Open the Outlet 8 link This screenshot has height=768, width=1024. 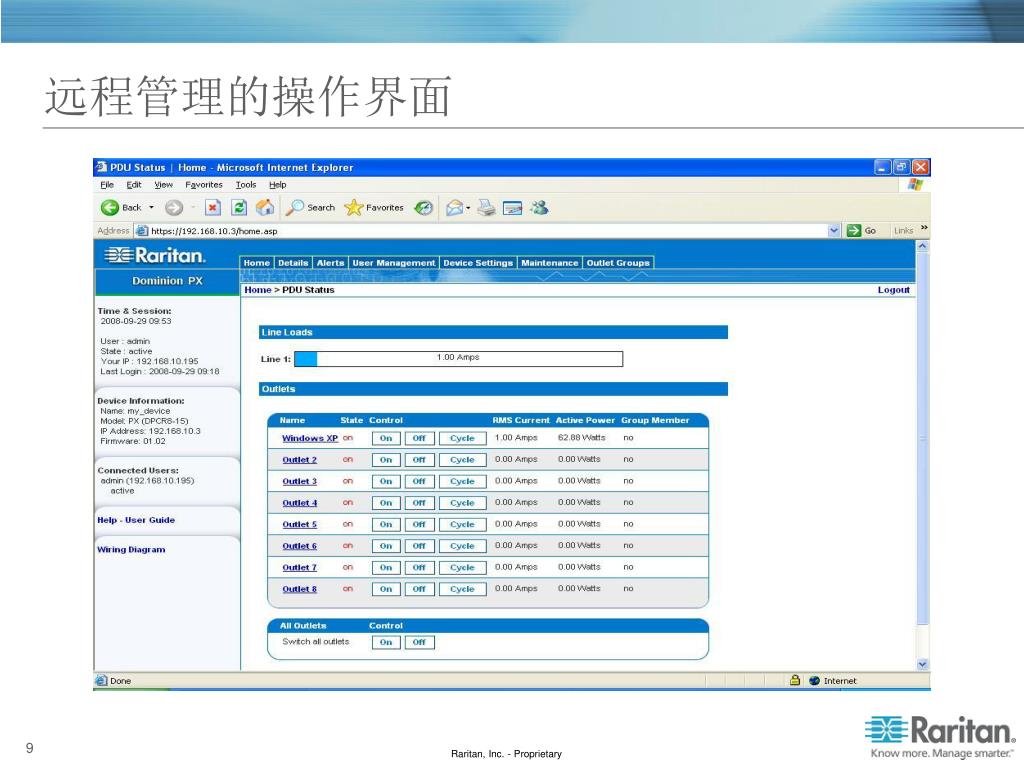pos(299,589)
